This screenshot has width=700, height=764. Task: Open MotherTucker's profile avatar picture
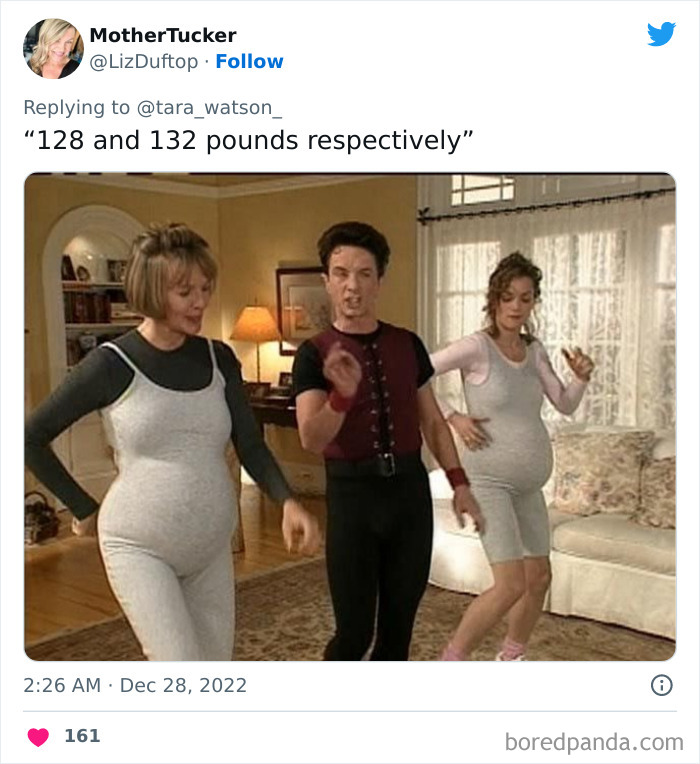tap(53, 49)
